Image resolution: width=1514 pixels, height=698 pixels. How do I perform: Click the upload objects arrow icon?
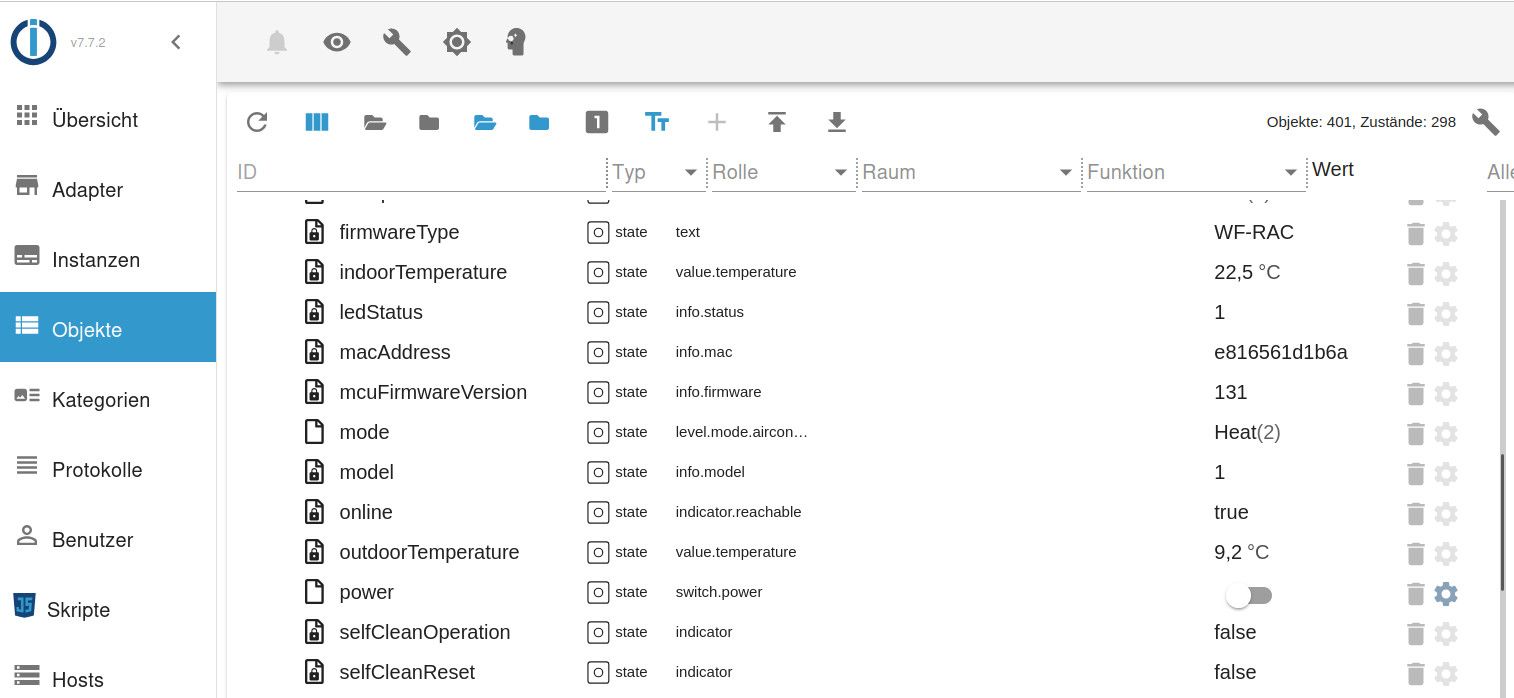coord(777,122)
